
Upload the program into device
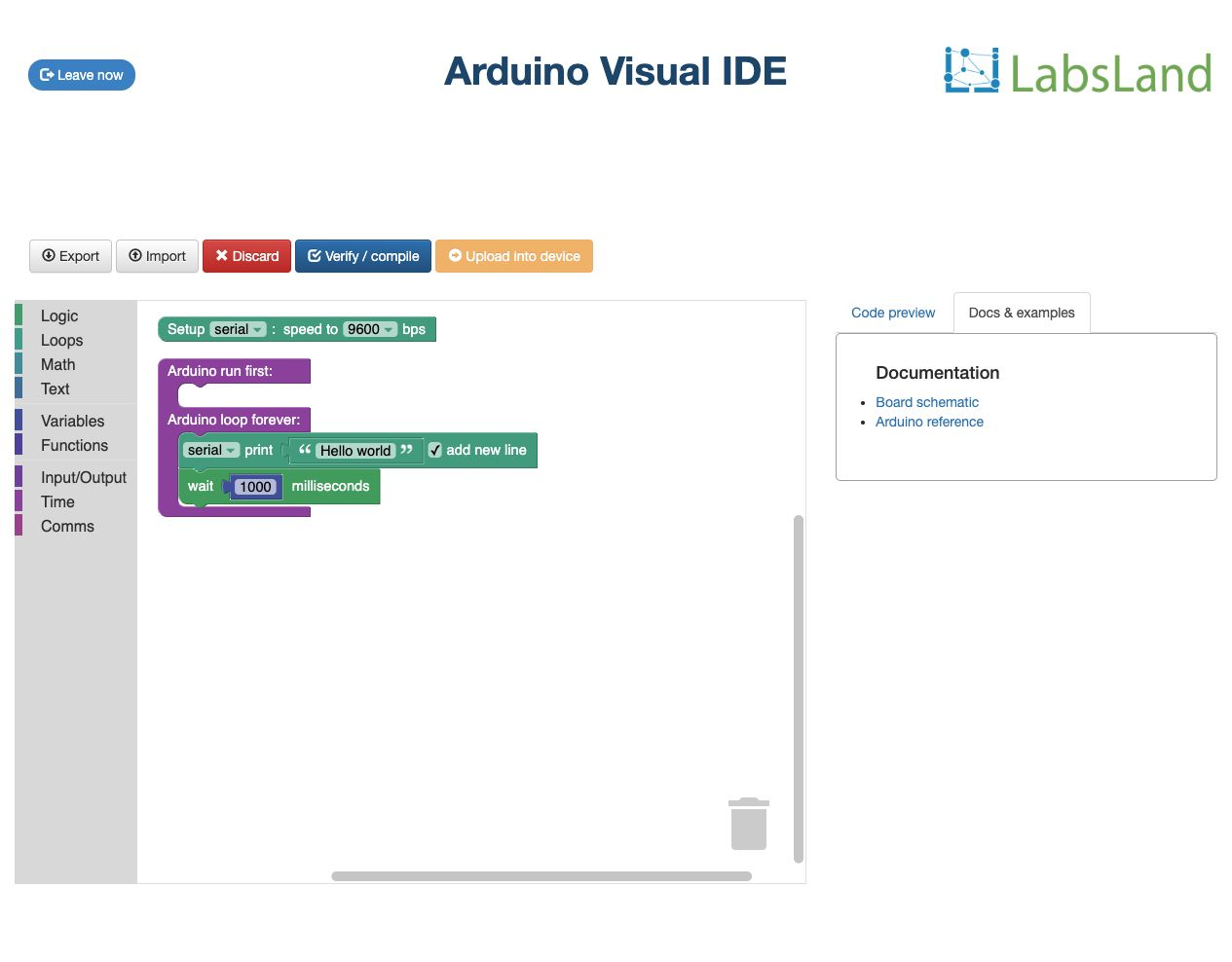point(514,256)
